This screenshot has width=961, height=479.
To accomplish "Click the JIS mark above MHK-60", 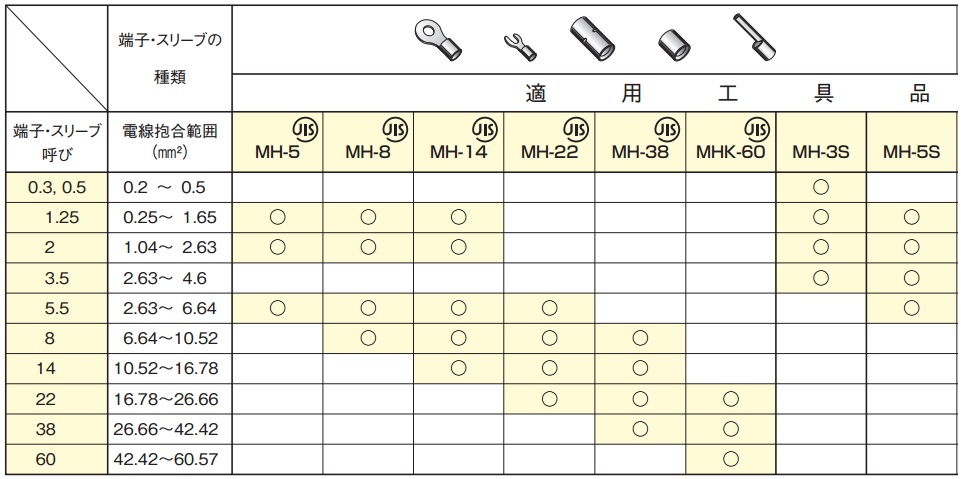I will click(757, 129).
